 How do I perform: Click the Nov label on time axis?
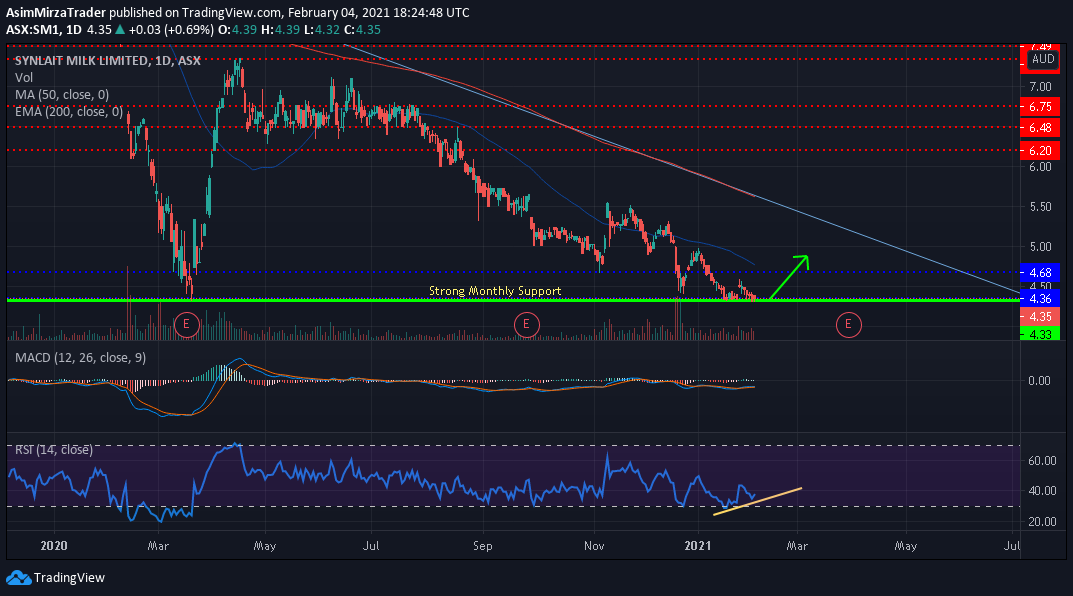click(594, 545)
